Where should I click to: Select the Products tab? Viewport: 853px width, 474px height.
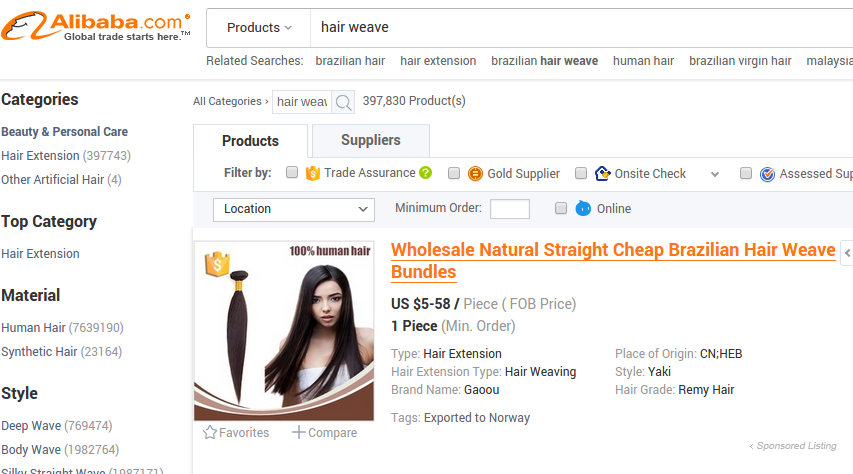click(250, 141)
